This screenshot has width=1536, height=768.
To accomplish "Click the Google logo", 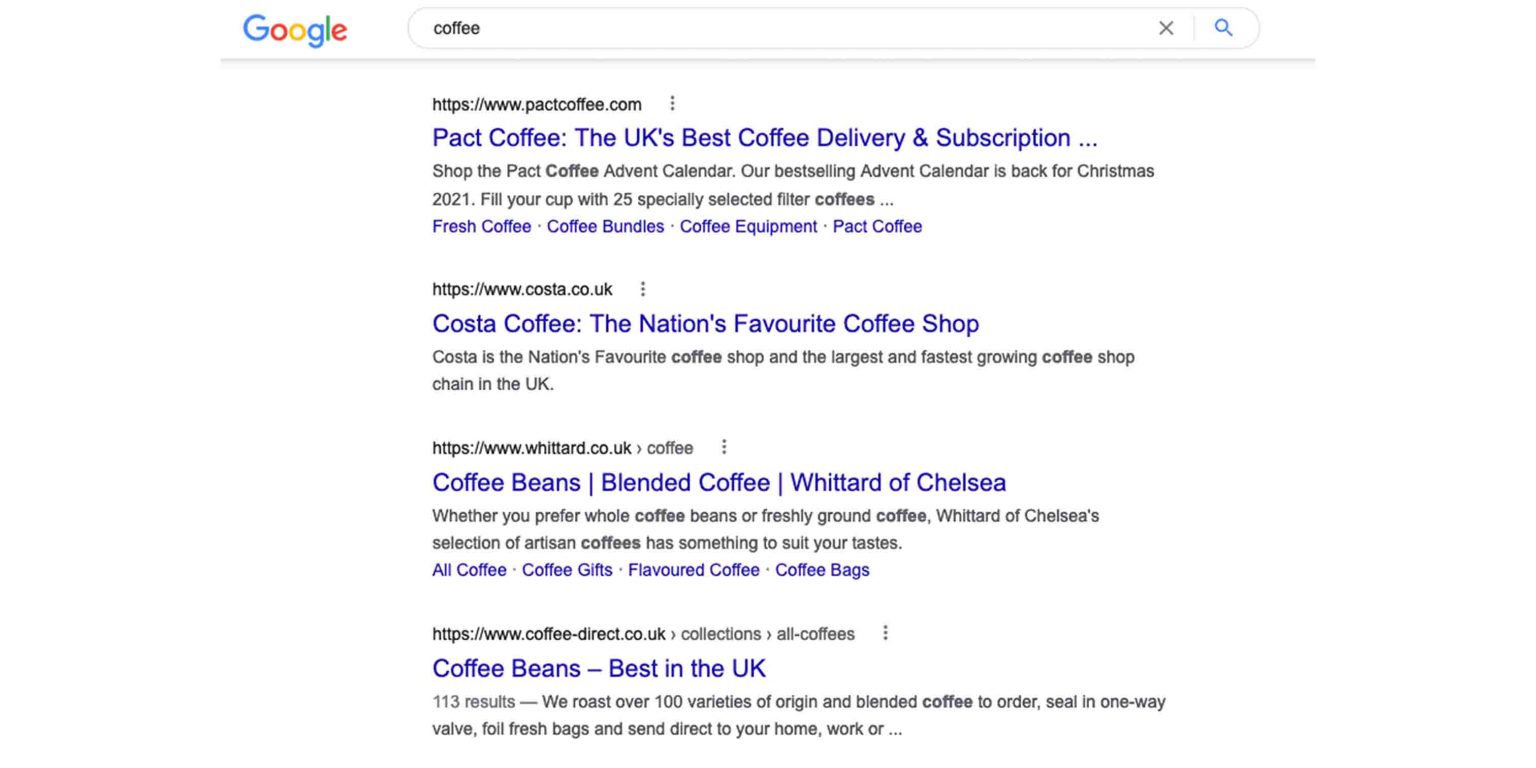I will pos(295,30).
